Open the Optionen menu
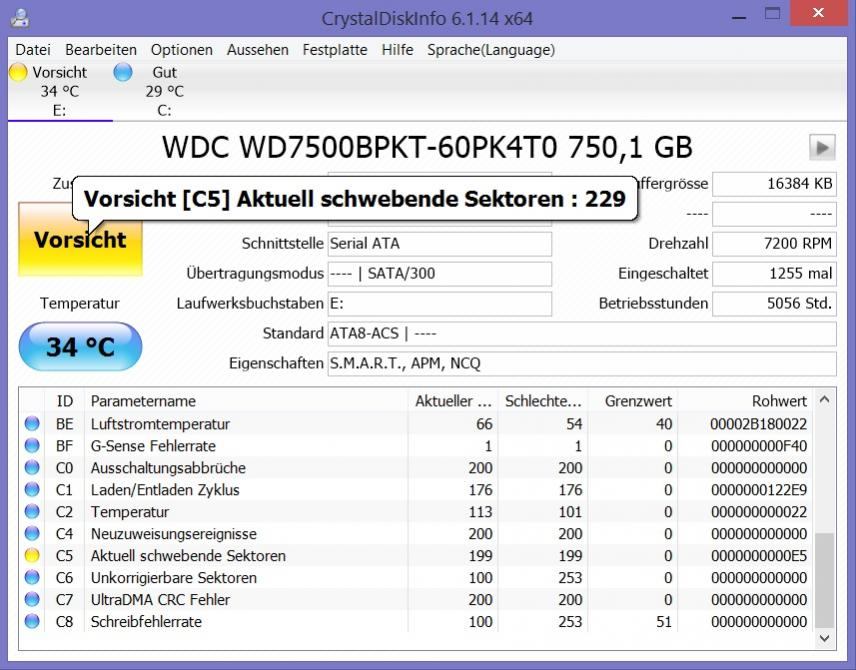 point(181,50)
